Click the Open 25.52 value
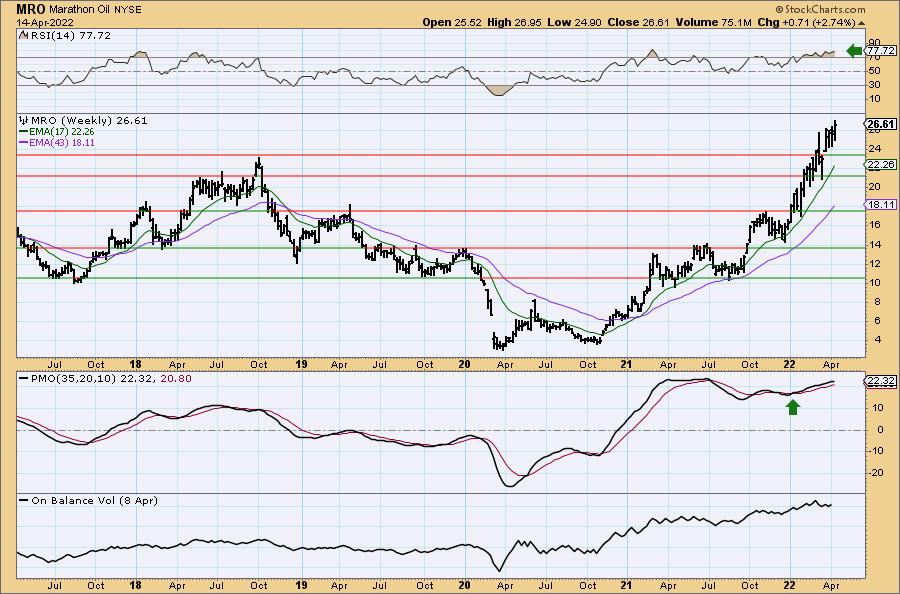This screenshot has width=900, height=594. tap(453, 22)
